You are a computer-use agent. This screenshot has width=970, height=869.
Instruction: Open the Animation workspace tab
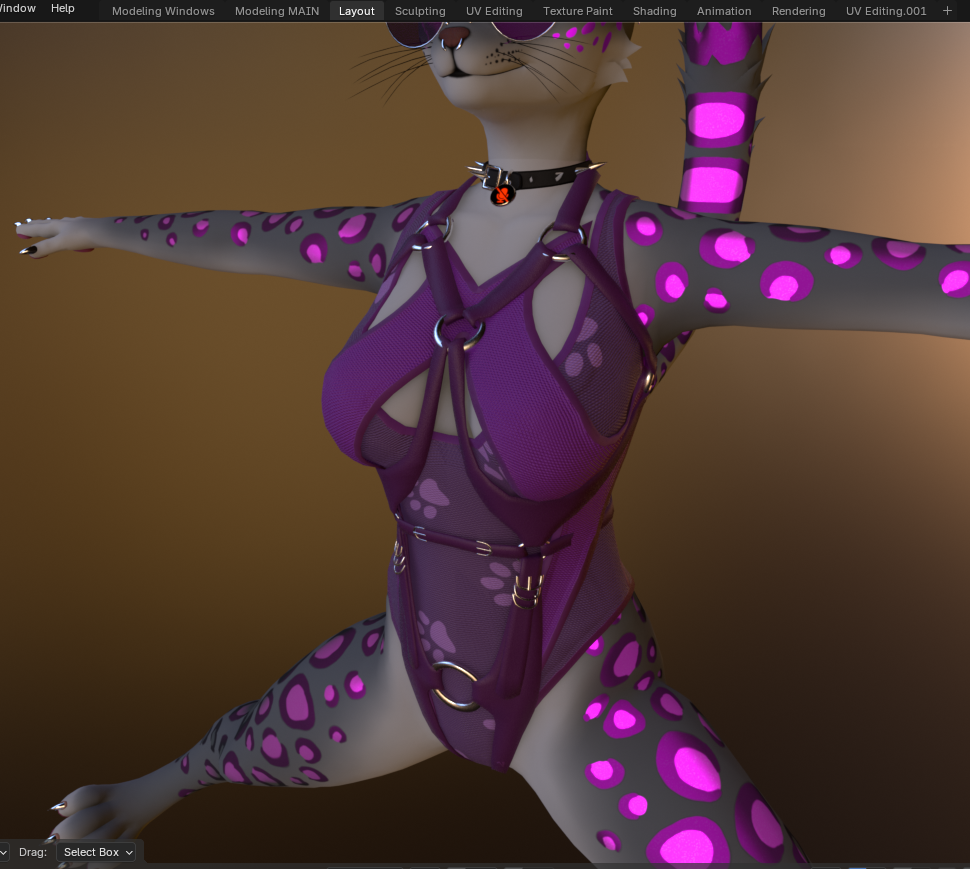(x=724, y=11)
